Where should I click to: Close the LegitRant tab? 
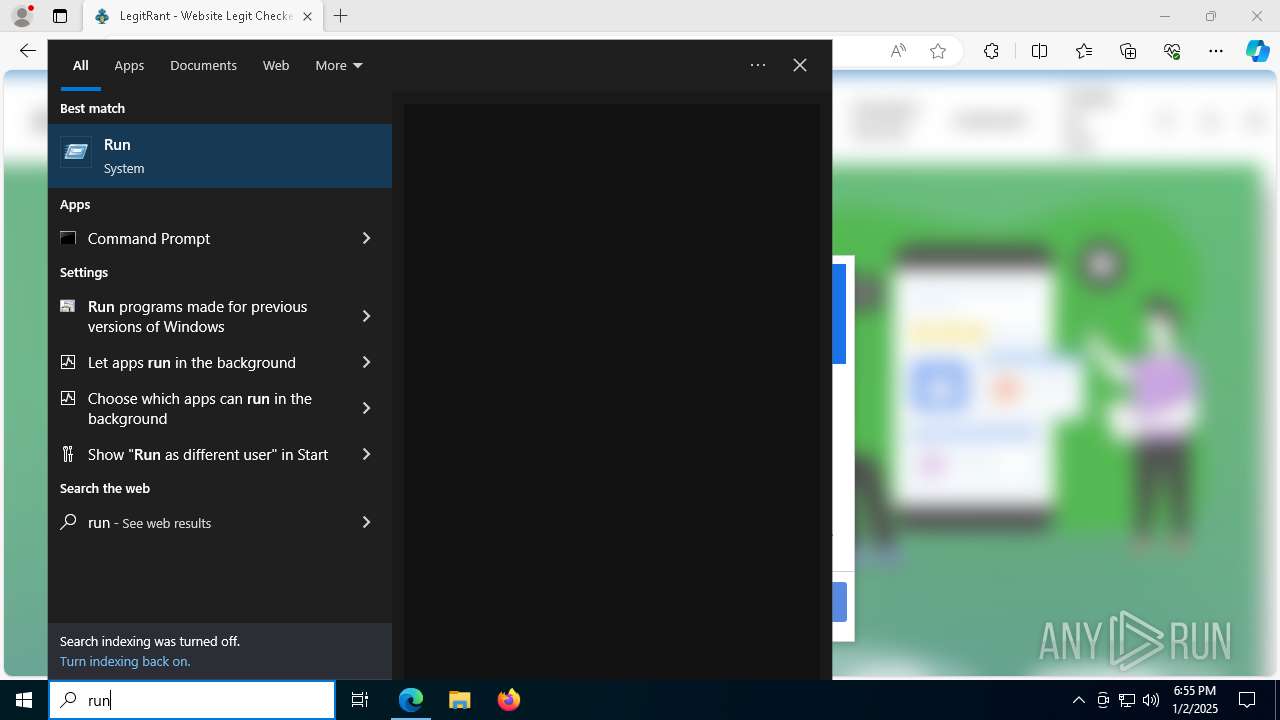click(x=307, y=16)
